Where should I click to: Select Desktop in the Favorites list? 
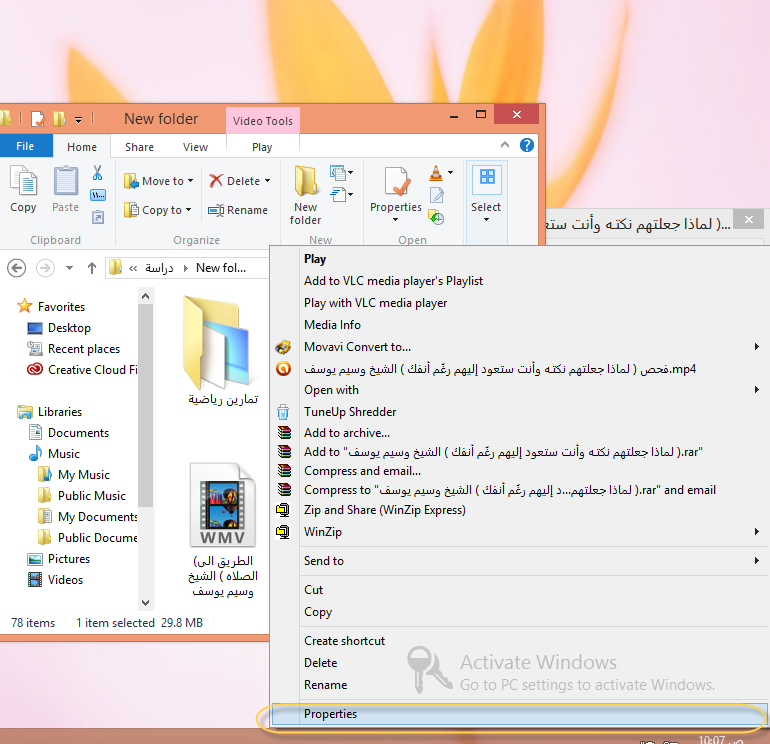(69, 328)
